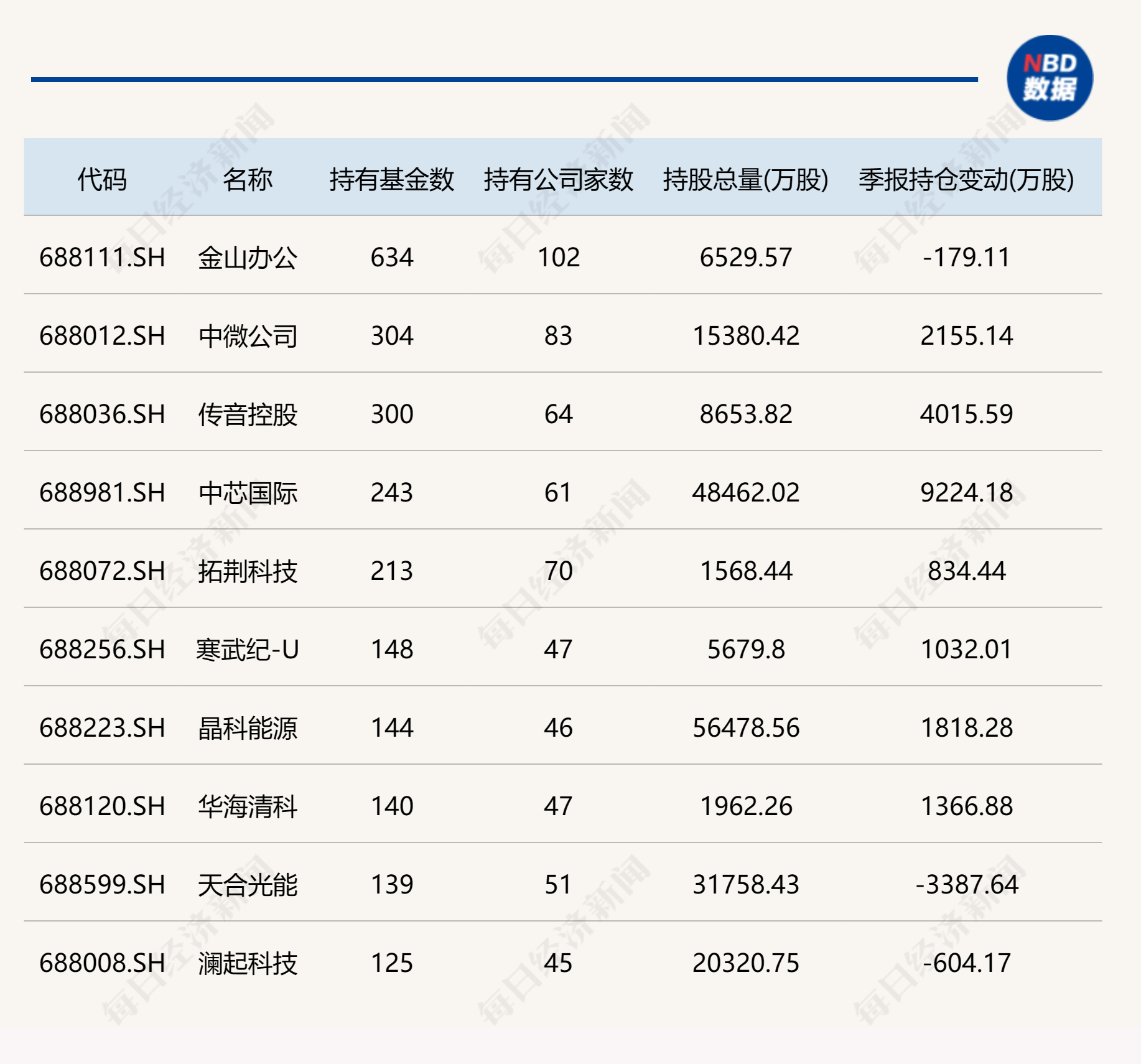The height and width of the screenshot is (1064, 1141).
Task: Click change value 1818.28
Action: [966, 728]
